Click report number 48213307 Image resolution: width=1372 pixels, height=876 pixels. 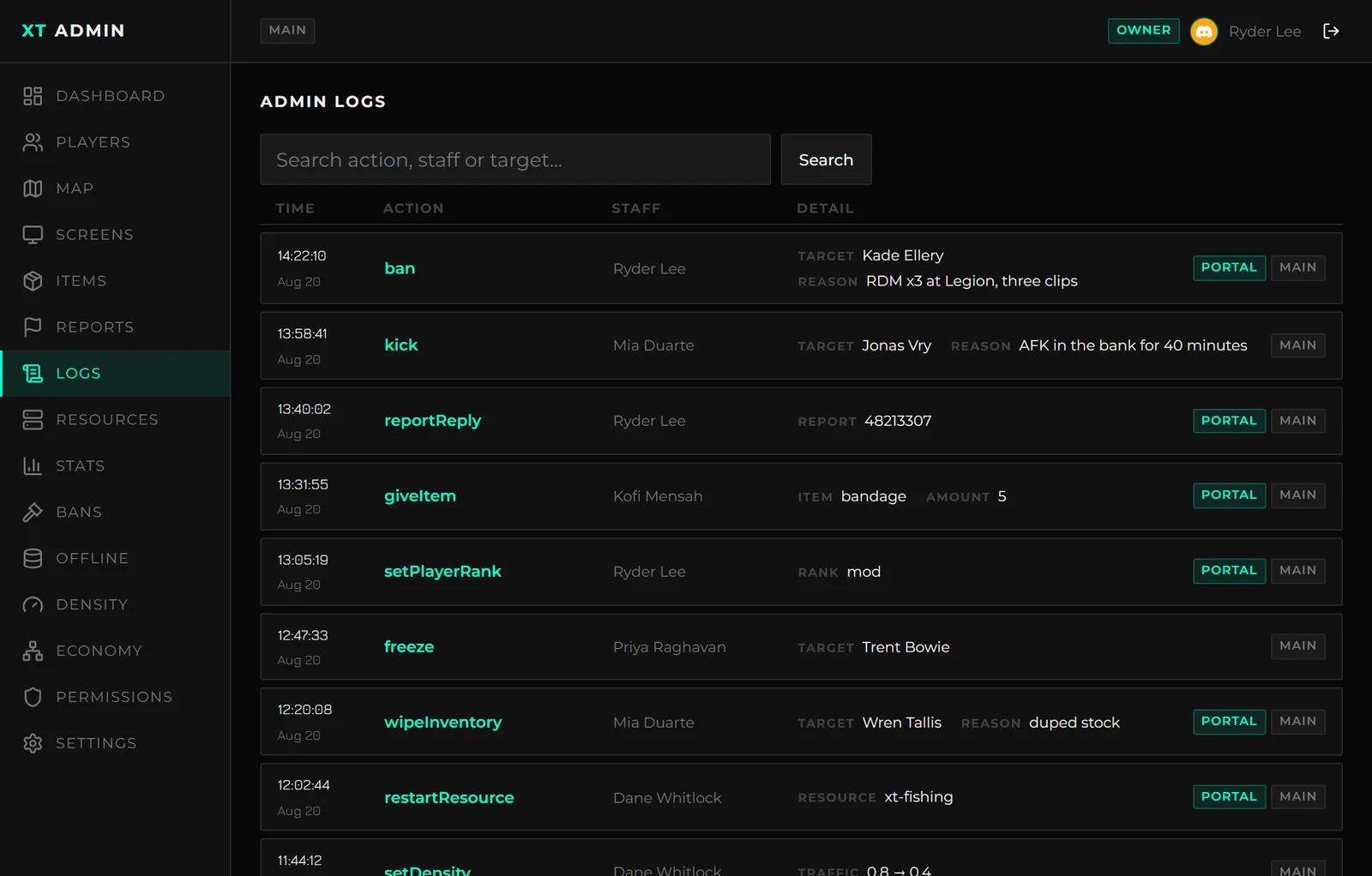(x=898, y=421)
